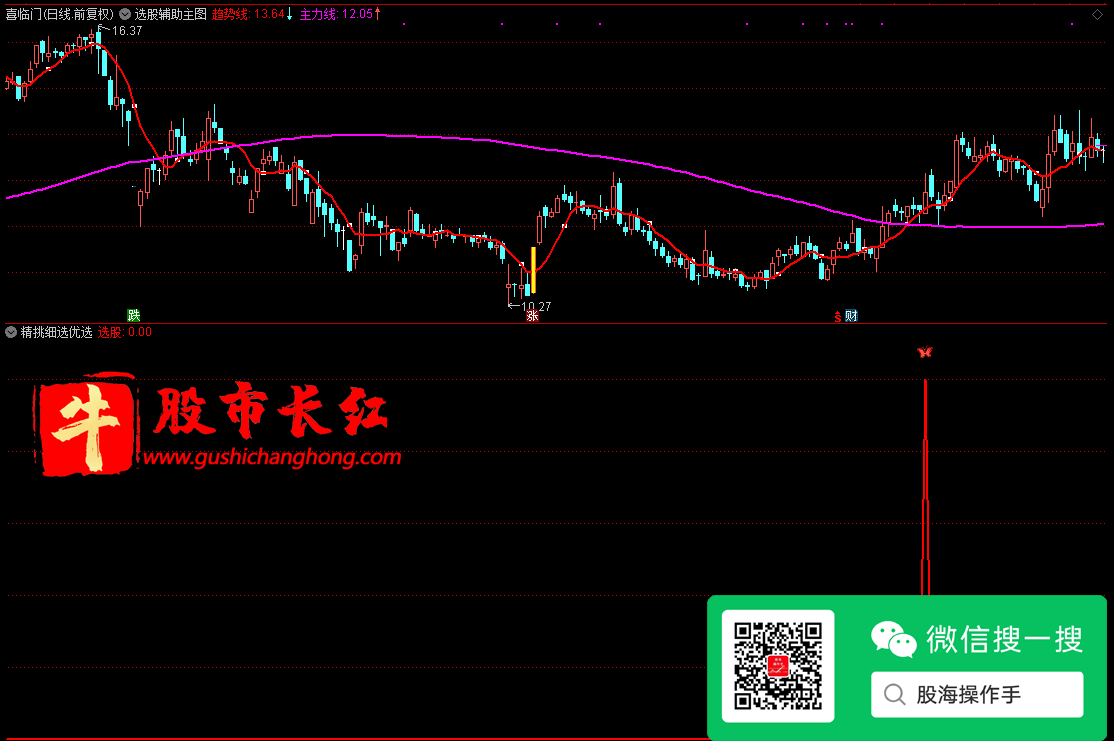Click the 10.27 low price label
Image resolution: width=1114 pixels, height=741 pixels.
pos(536,306)
